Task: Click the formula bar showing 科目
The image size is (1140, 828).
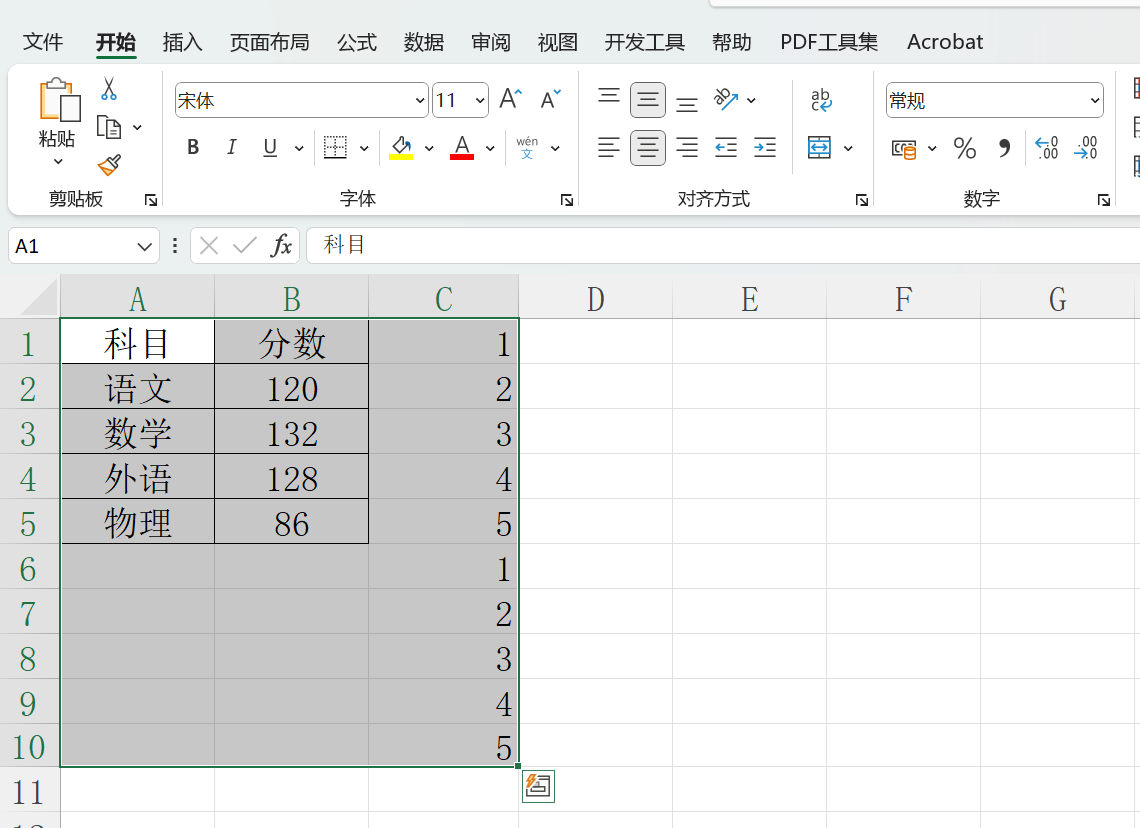Action: pos(723,246)
